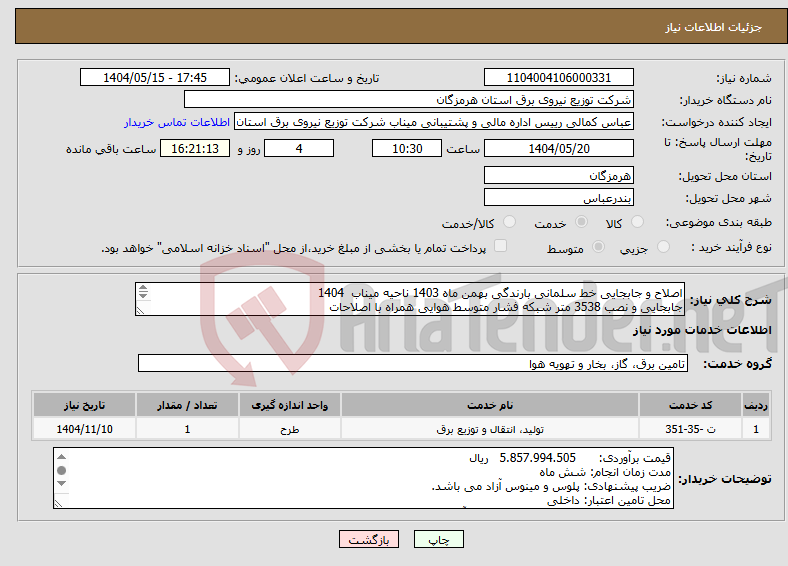Select the کالا radio button
Screen dimensions: 788x566
pos(637,222)
